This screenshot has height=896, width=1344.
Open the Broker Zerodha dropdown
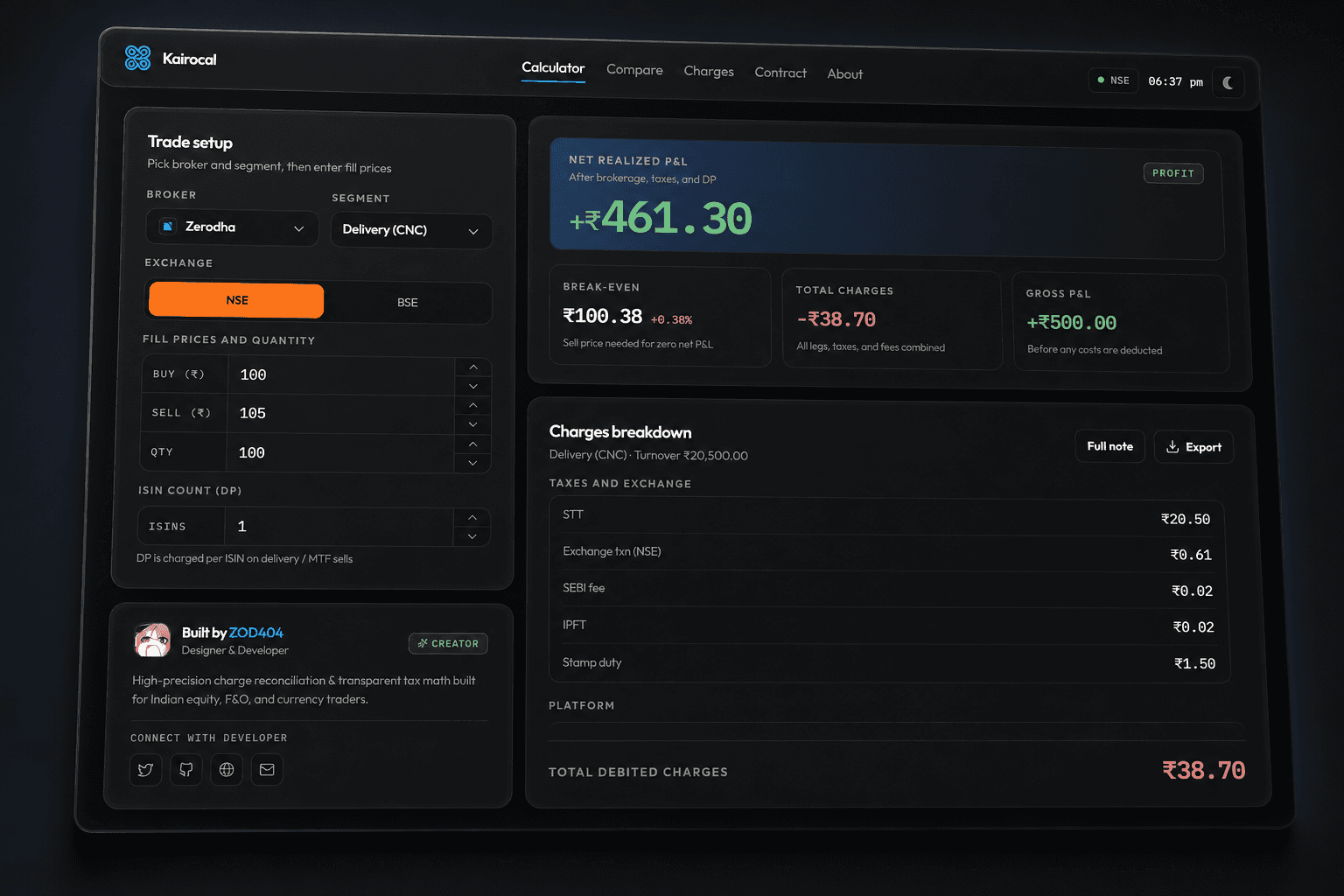pyautogui.click(x=232, y=227)
